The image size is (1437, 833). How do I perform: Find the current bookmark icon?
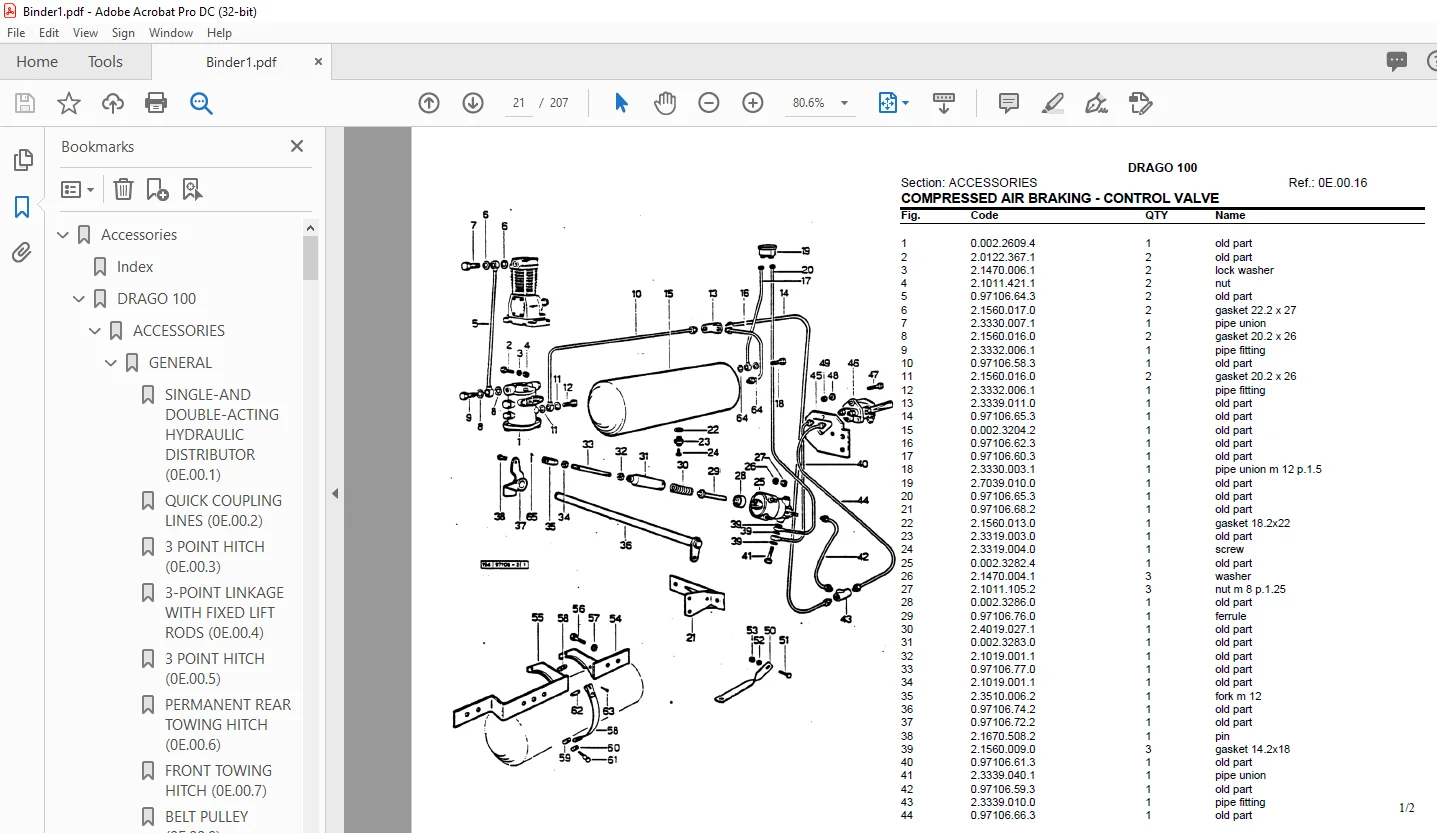click(192, 189)
